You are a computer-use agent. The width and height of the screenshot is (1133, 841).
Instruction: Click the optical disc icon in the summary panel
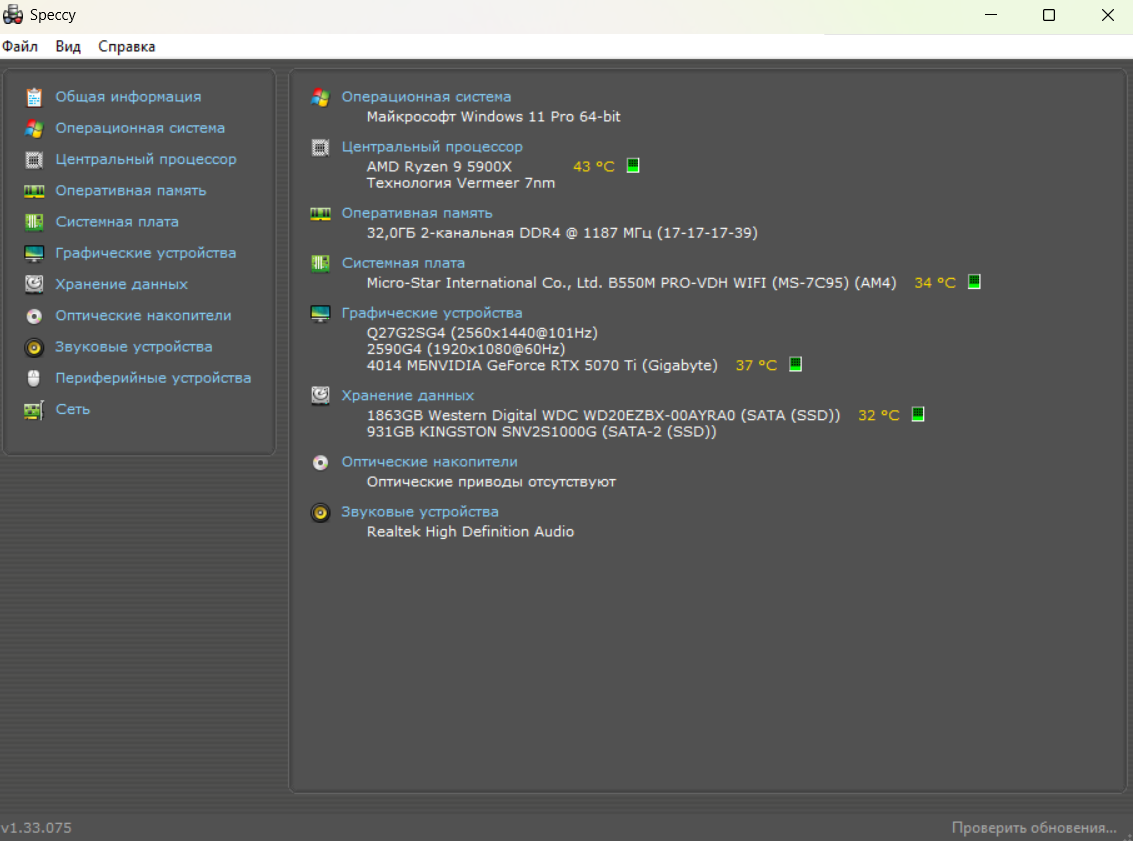[x=320, y=462]
